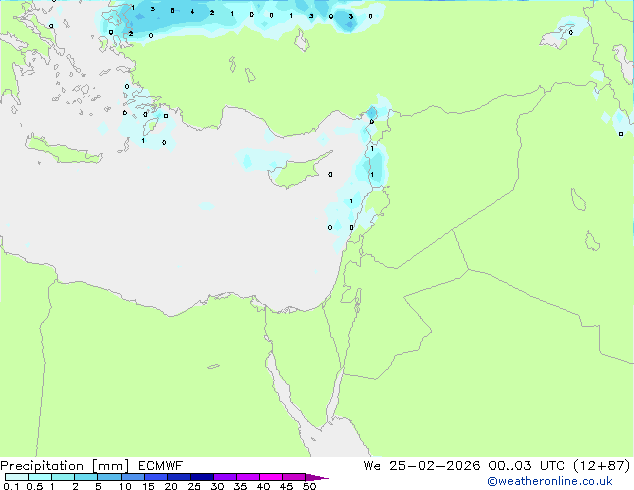
Task: Click the legend label '0.1'
Action: (x=11, y=486)
